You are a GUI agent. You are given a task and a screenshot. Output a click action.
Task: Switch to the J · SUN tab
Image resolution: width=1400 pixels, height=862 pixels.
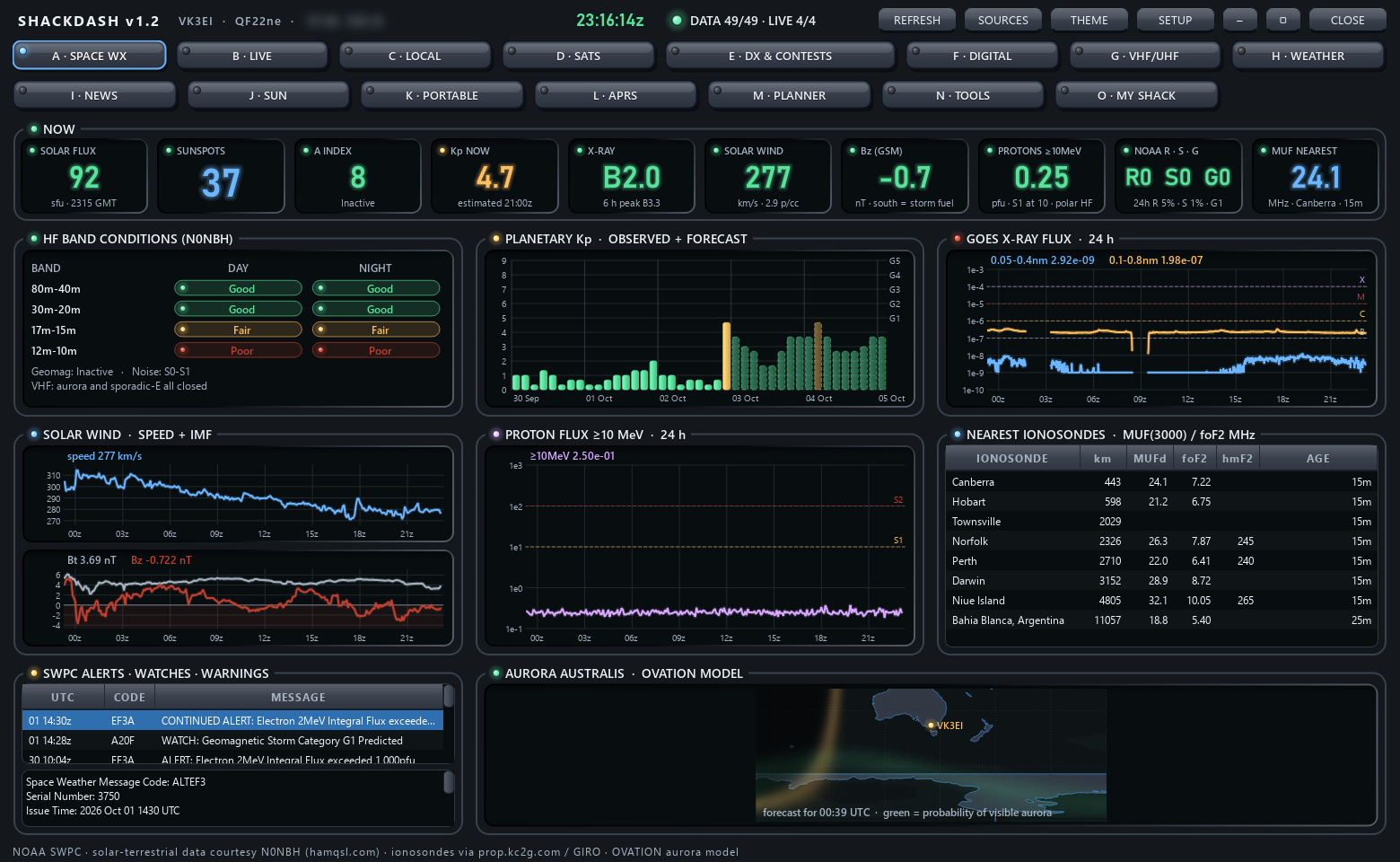(268, 95)
